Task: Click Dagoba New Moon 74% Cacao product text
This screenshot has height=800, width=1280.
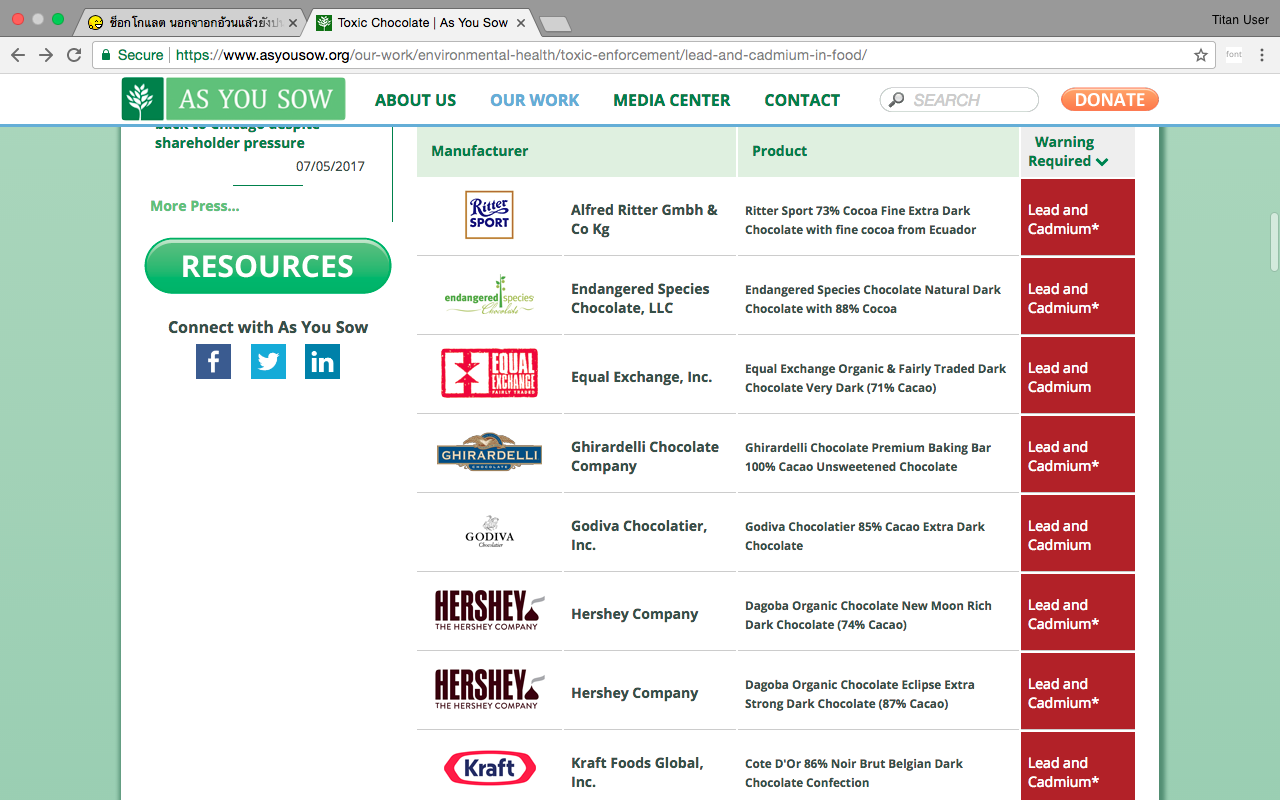Action: (868, 615)
